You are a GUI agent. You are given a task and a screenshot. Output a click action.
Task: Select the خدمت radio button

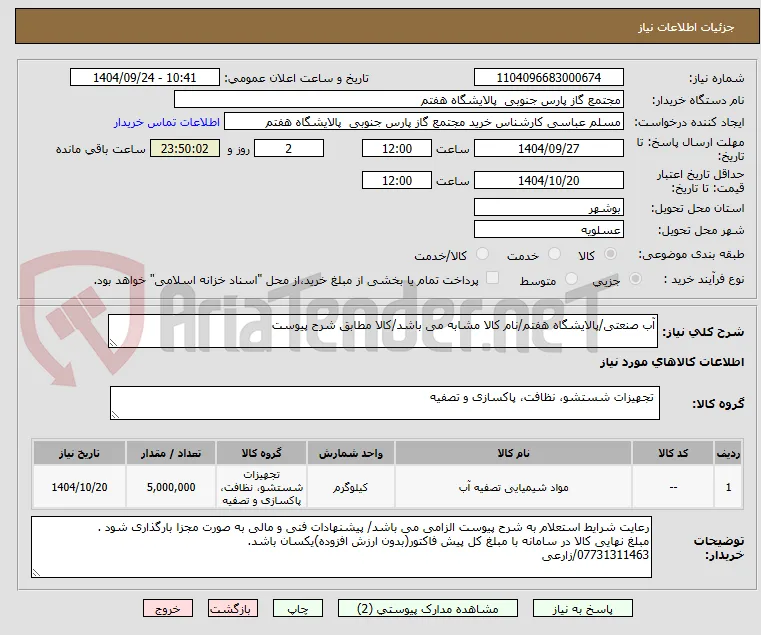(554, 253)
